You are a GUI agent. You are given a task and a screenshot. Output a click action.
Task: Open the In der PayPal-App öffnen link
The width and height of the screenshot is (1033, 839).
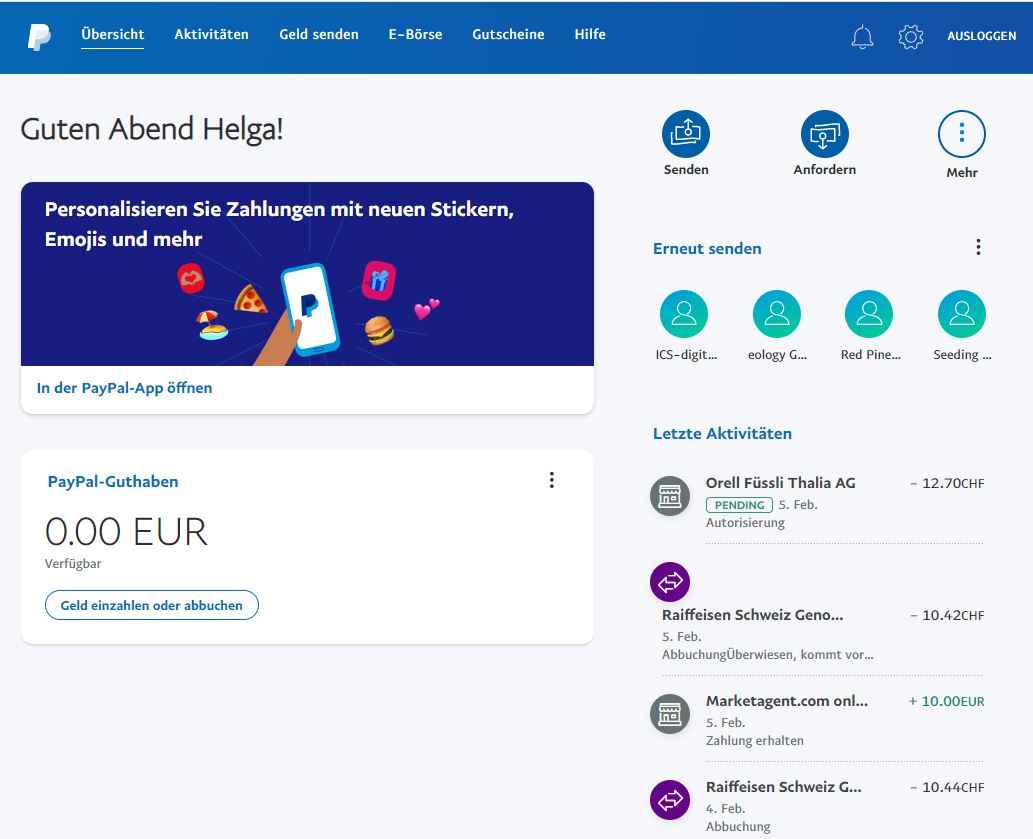pyautogui.click(x=125, y=388)
